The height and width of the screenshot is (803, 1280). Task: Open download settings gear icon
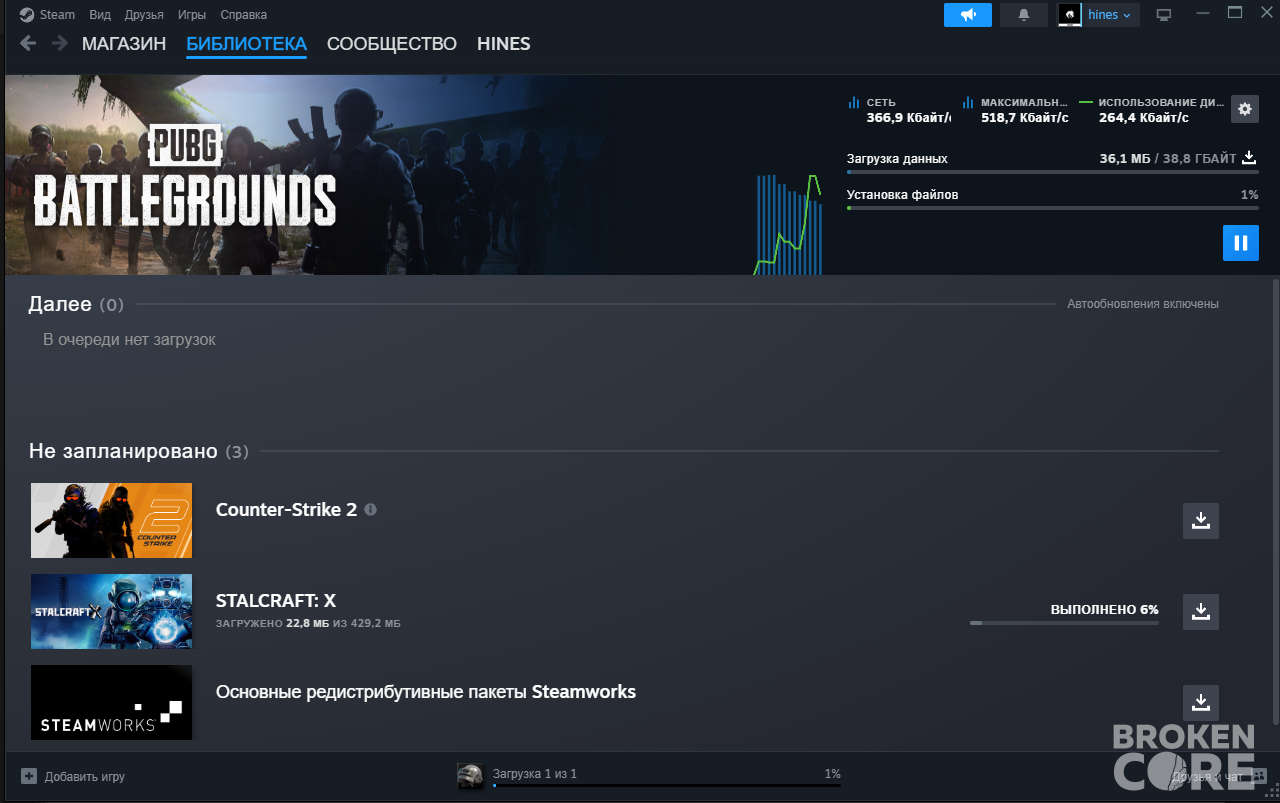pyautogui.click(x=1245, y=109)
